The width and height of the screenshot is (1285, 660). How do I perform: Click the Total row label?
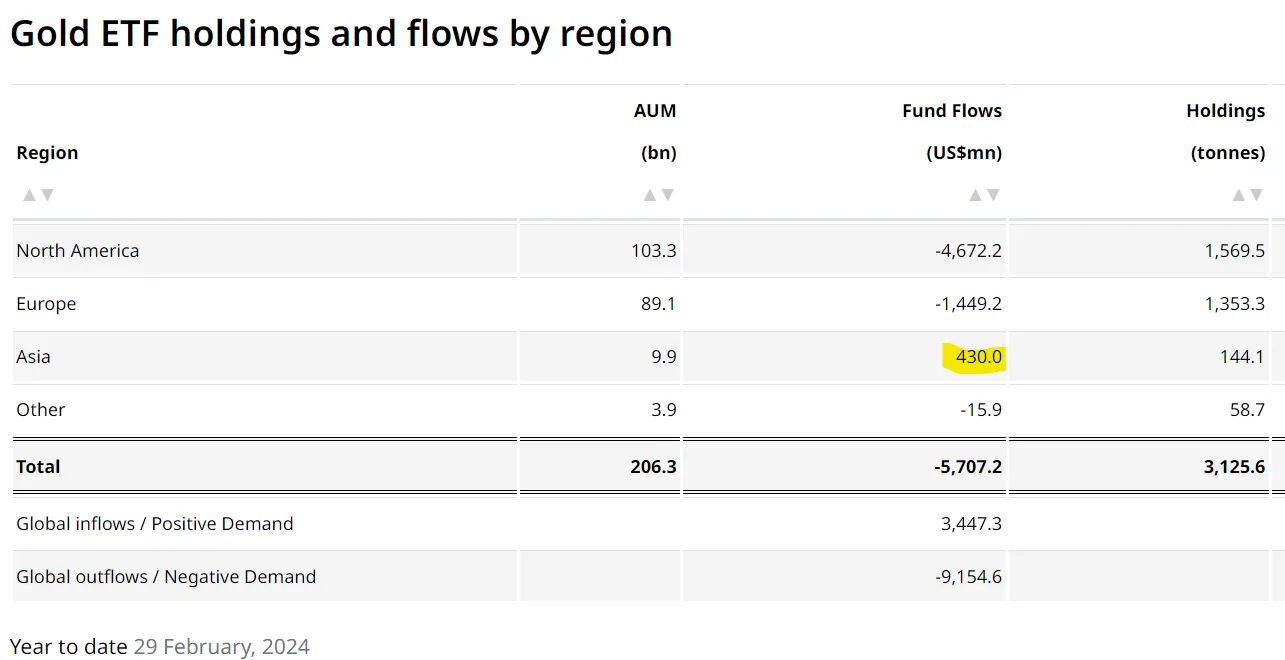(x=38, y=467)
